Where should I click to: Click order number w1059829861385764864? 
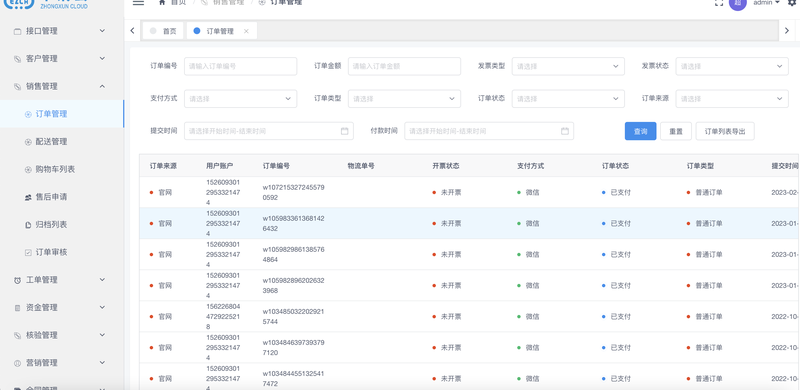[293, 254]
